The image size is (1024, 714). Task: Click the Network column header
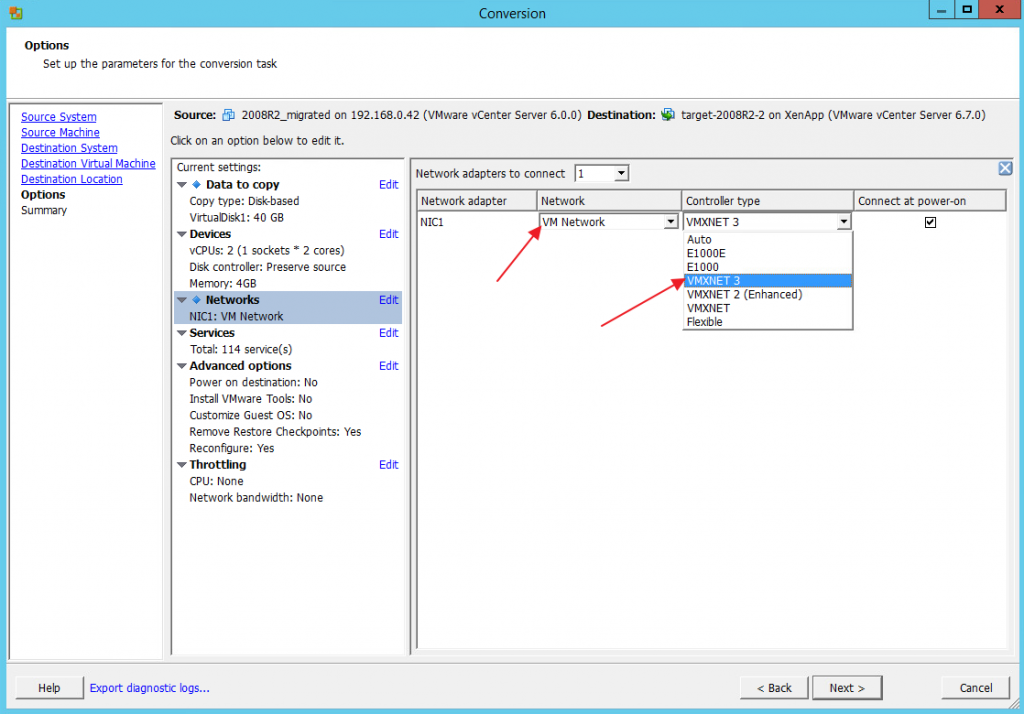tap(609, 201)
